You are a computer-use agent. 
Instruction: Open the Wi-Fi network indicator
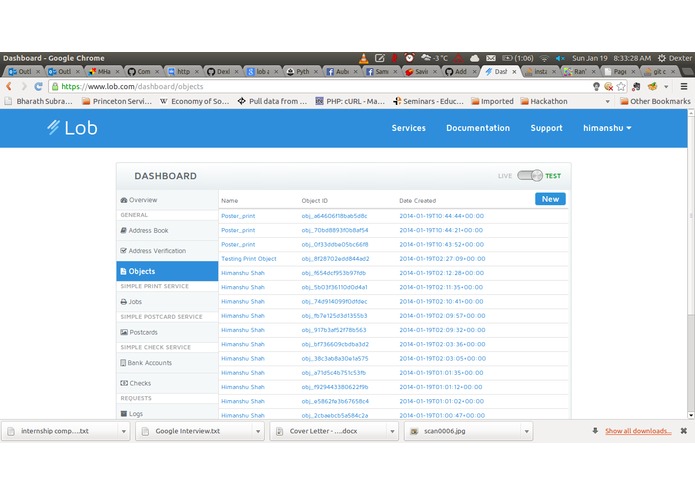pos(544,58)
